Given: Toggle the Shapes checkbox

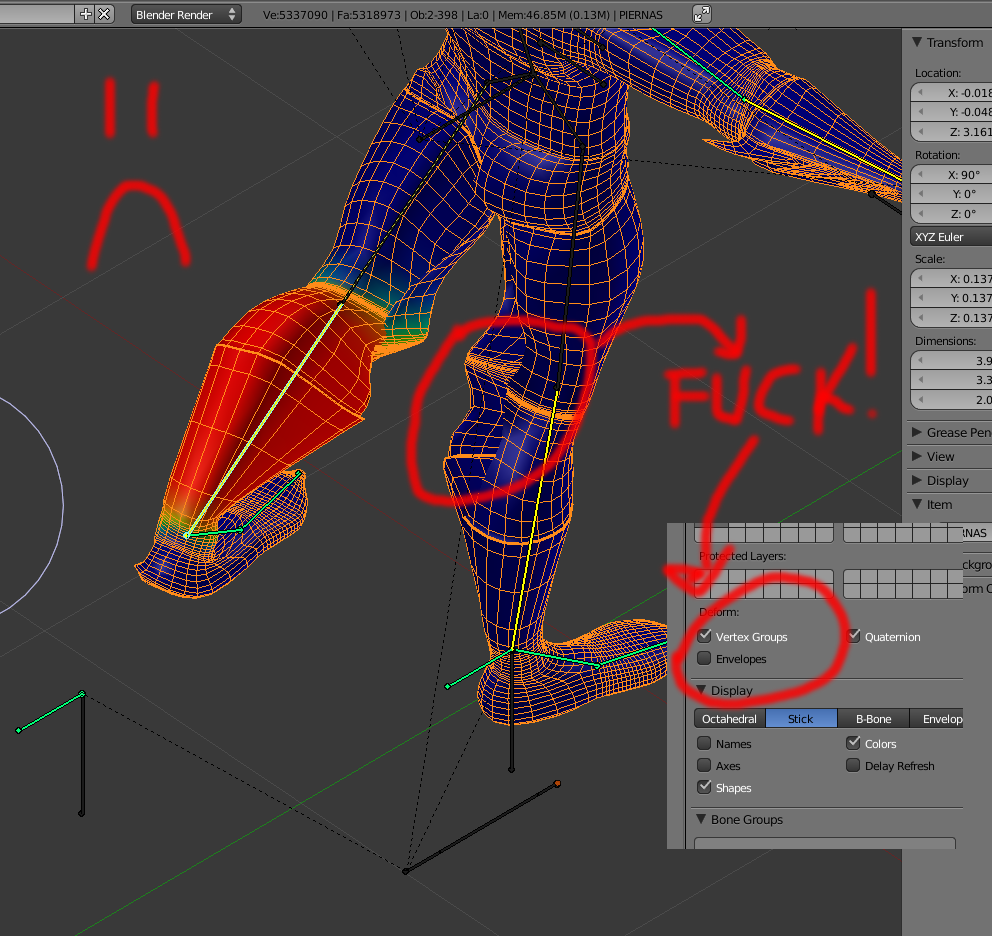Looking at the screenshot, I should click(x=704, y=787).
